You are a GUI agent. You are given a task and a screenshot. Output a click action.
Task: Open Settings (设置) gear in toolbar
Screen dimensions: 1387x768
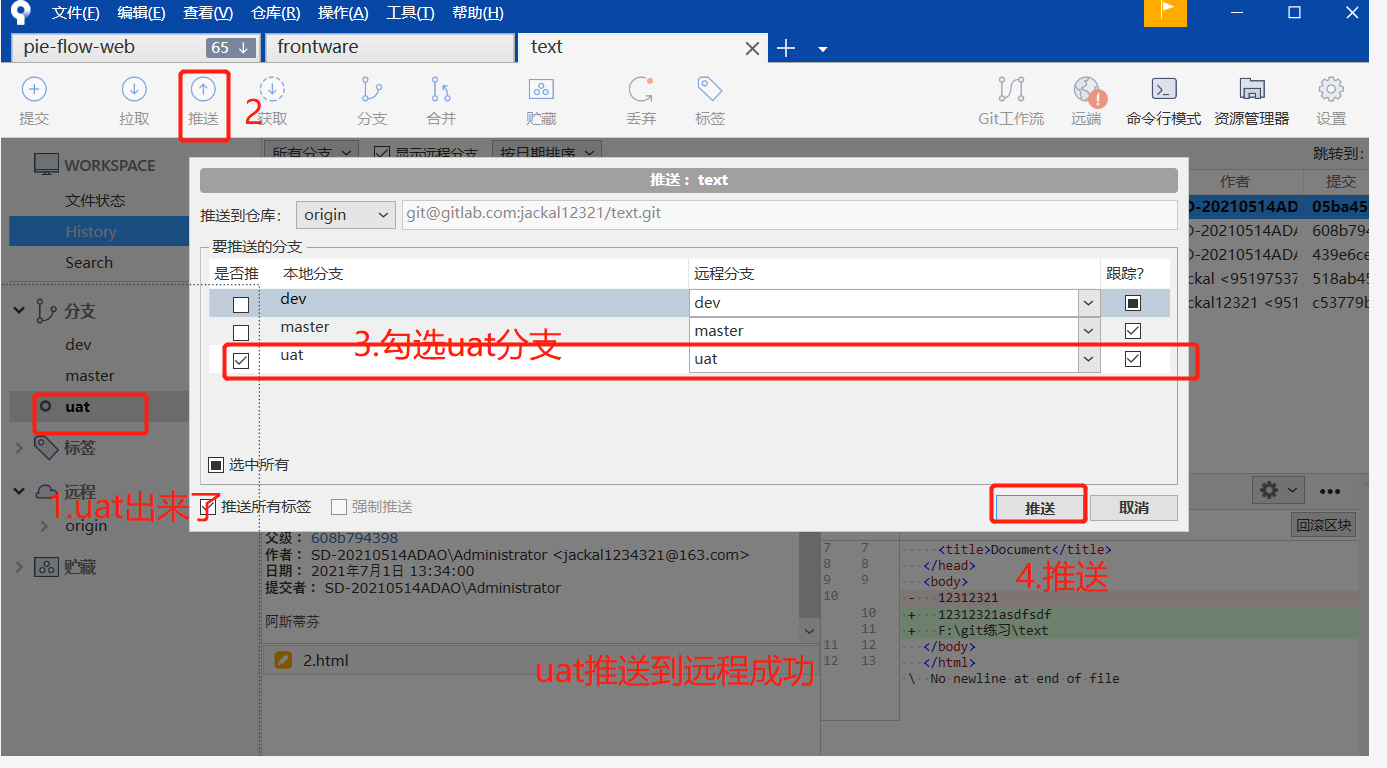point(1331,90)
